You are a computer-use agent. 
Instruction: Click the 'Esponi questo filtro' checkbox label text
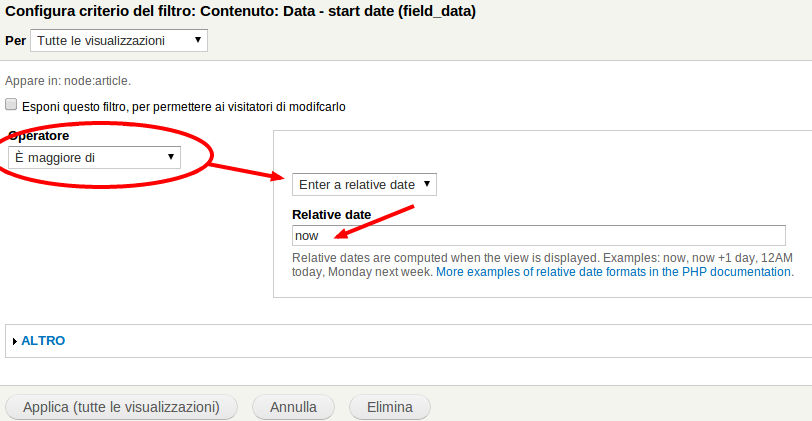tap(184, 107)
